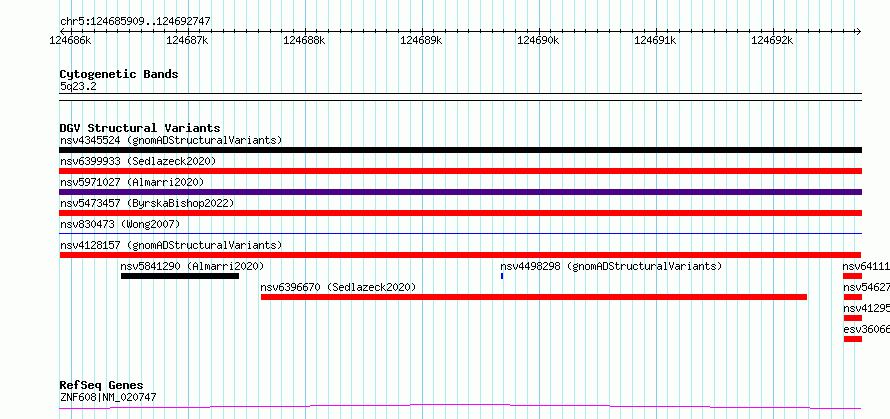Click the red bar under nsv41295

pyautogui.click(x=853, y=318)
